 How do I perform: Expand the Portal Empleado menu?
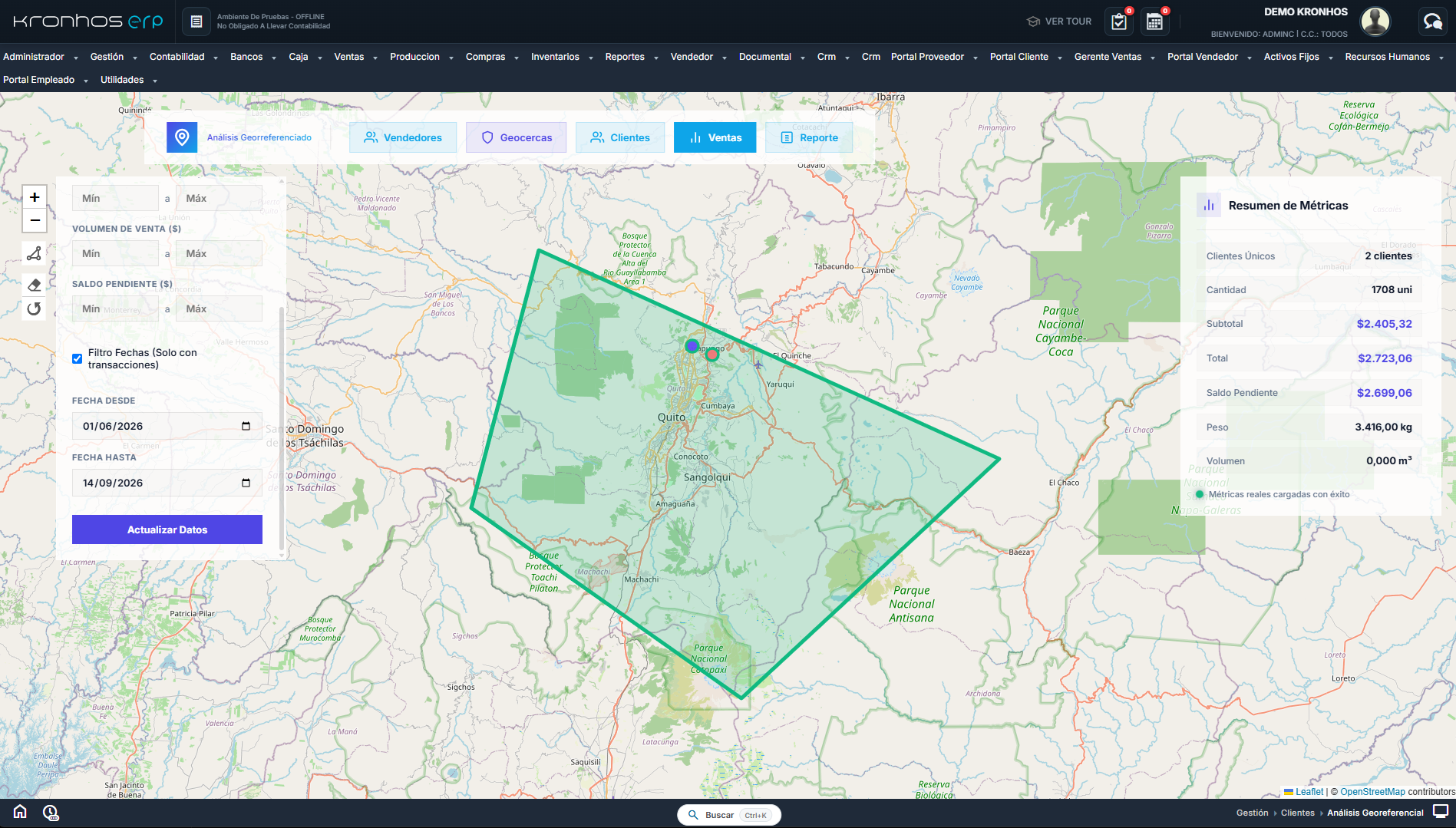coord(45,80)
